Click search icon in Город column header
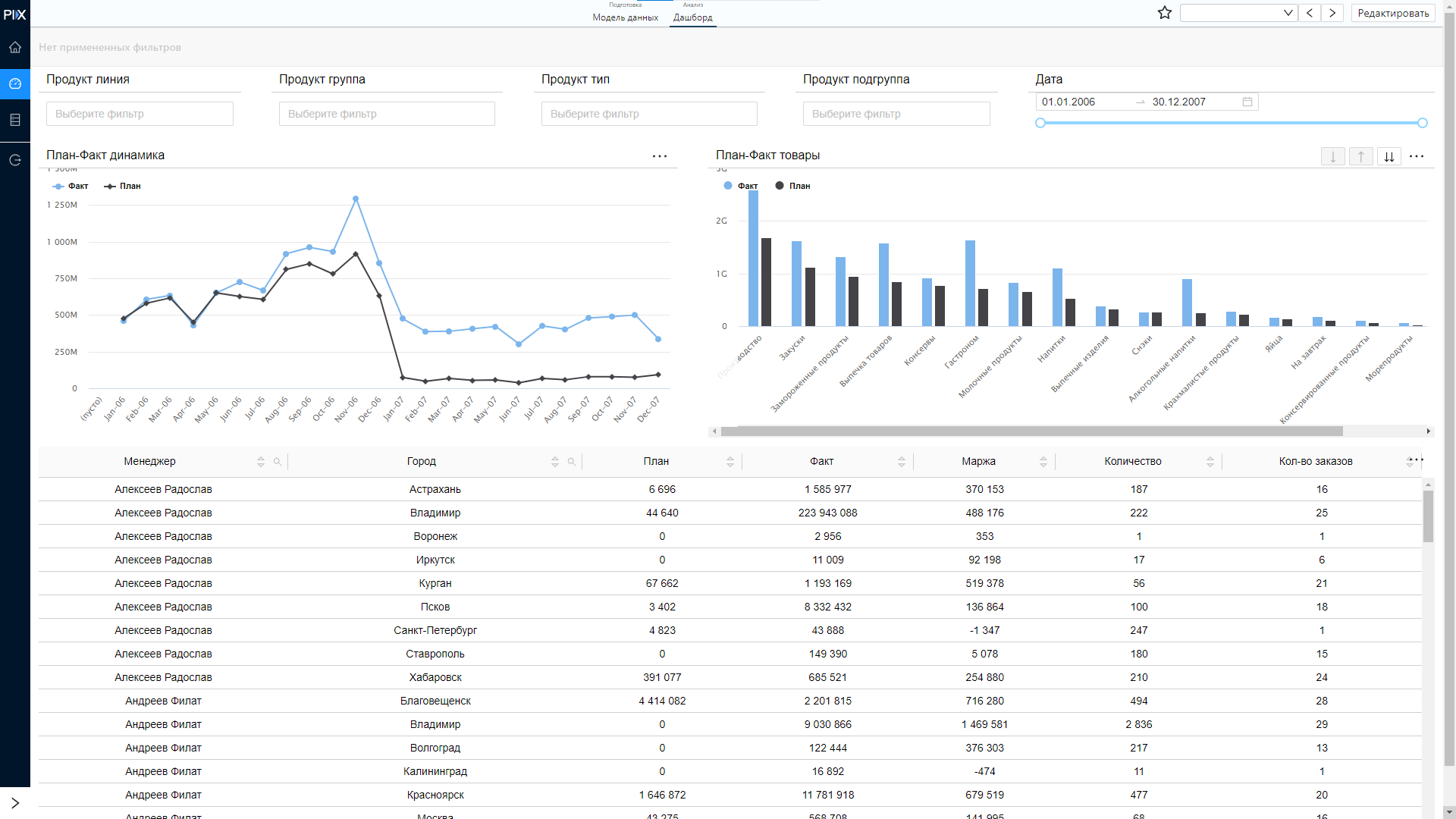 [572, 461]
